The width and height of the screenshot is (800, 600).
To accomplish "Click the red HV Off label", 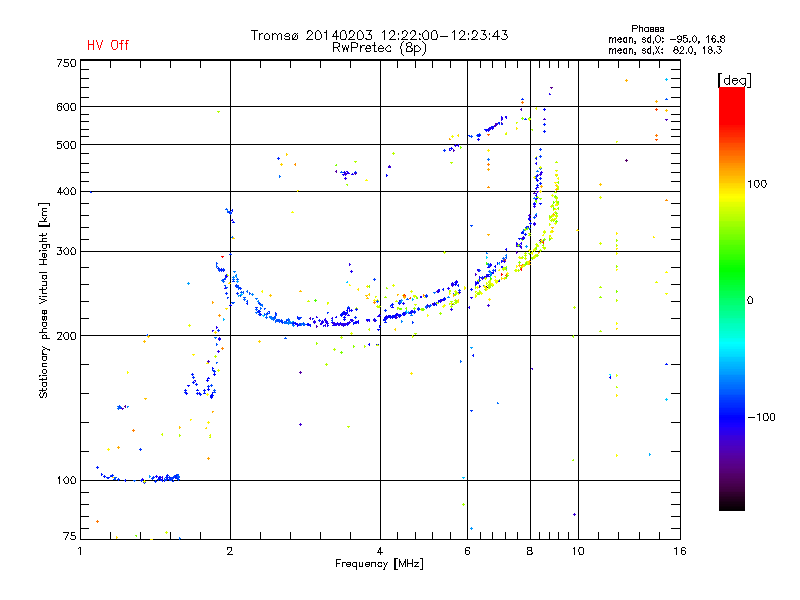I will pos(108,45).
